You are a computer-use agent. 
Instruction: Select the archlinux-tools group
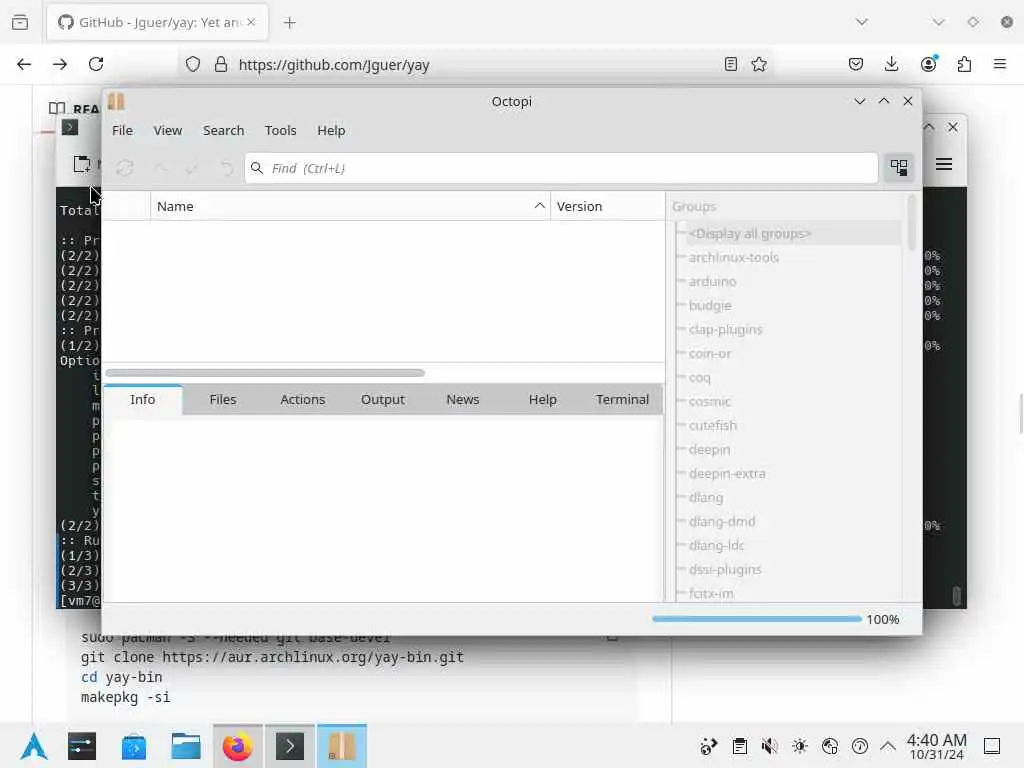point(733,257)
